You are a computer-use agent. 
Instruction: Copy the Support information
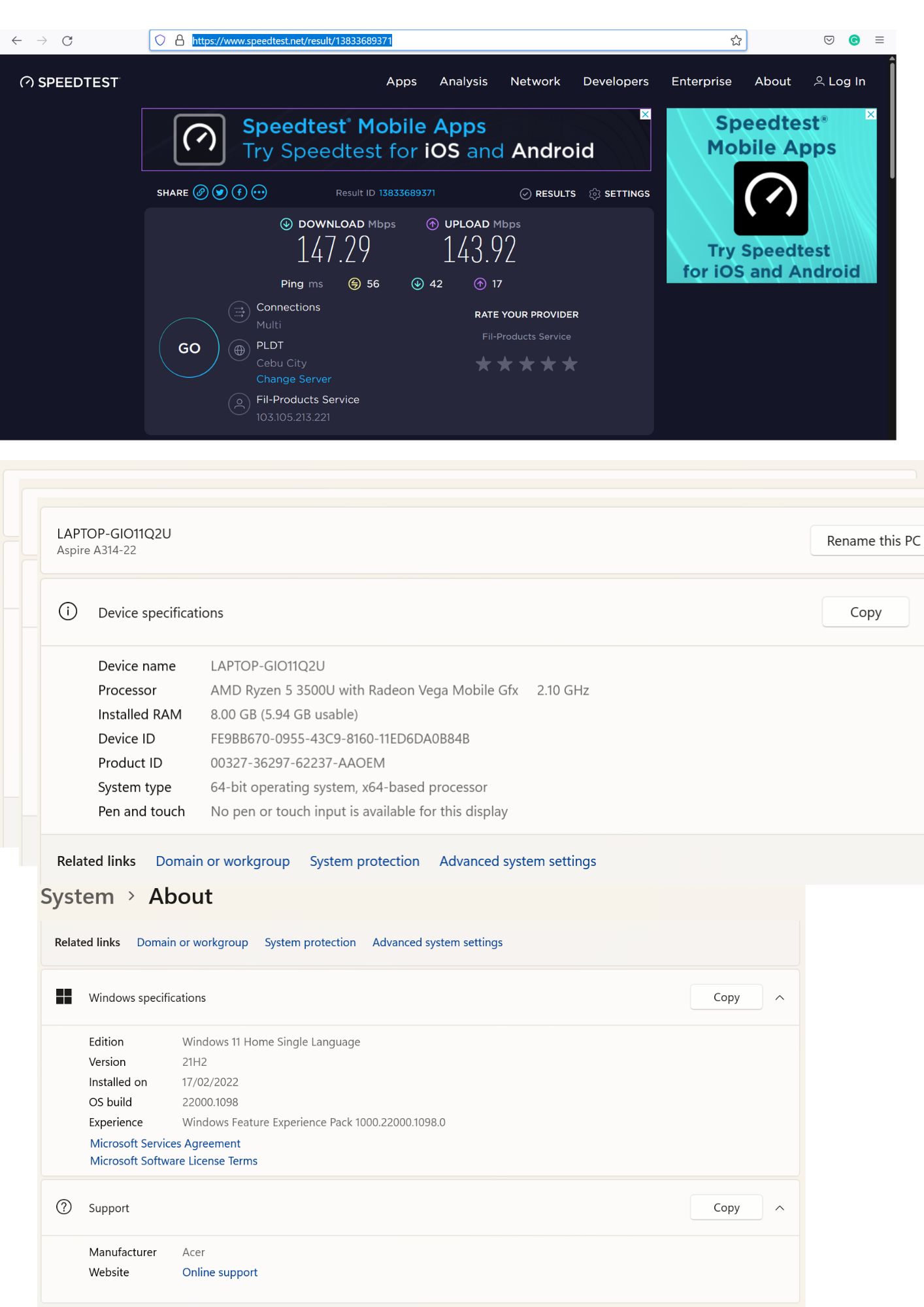727,1208
